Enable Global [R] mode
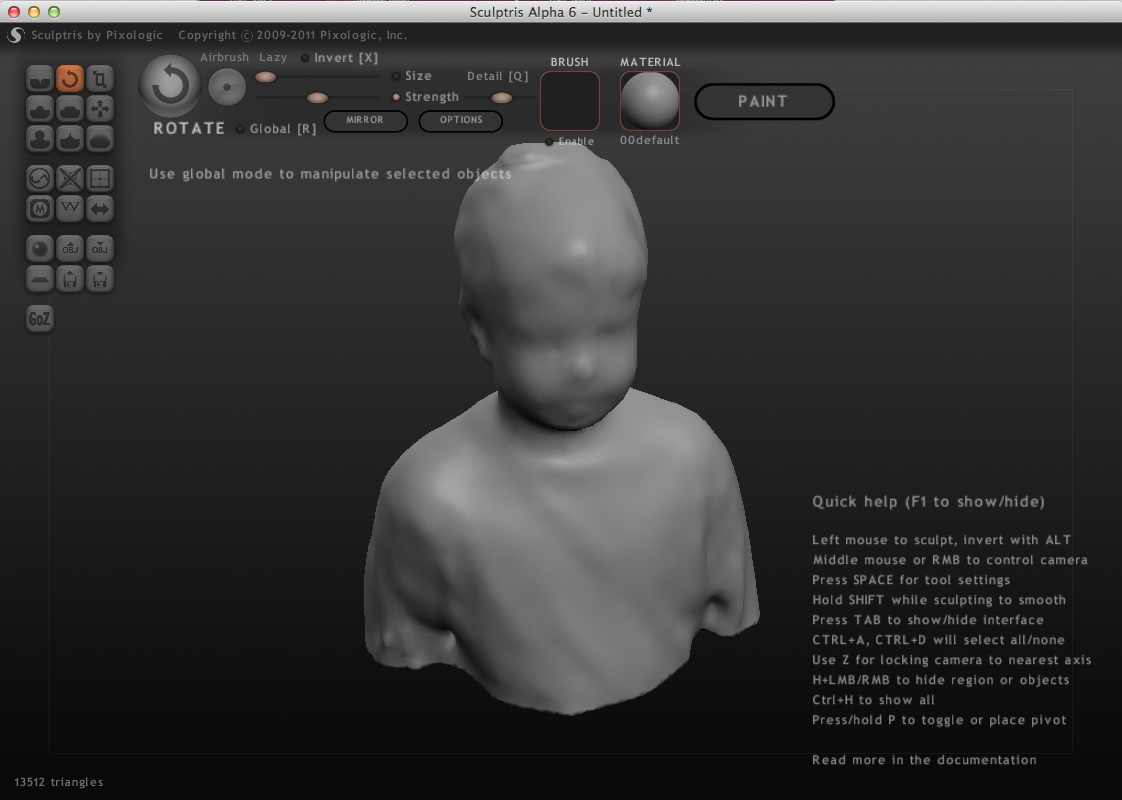 (x=276, y=129)
